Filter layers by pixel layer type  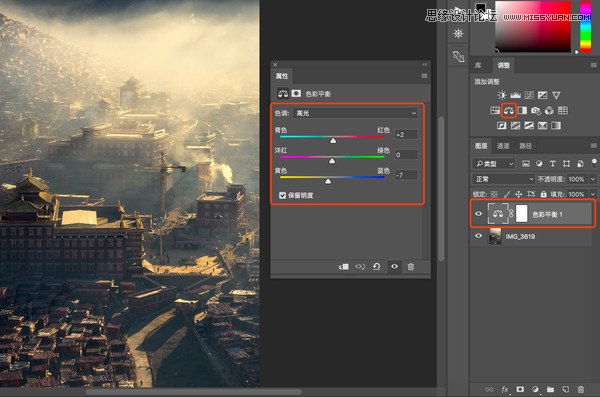coord(526,164)
